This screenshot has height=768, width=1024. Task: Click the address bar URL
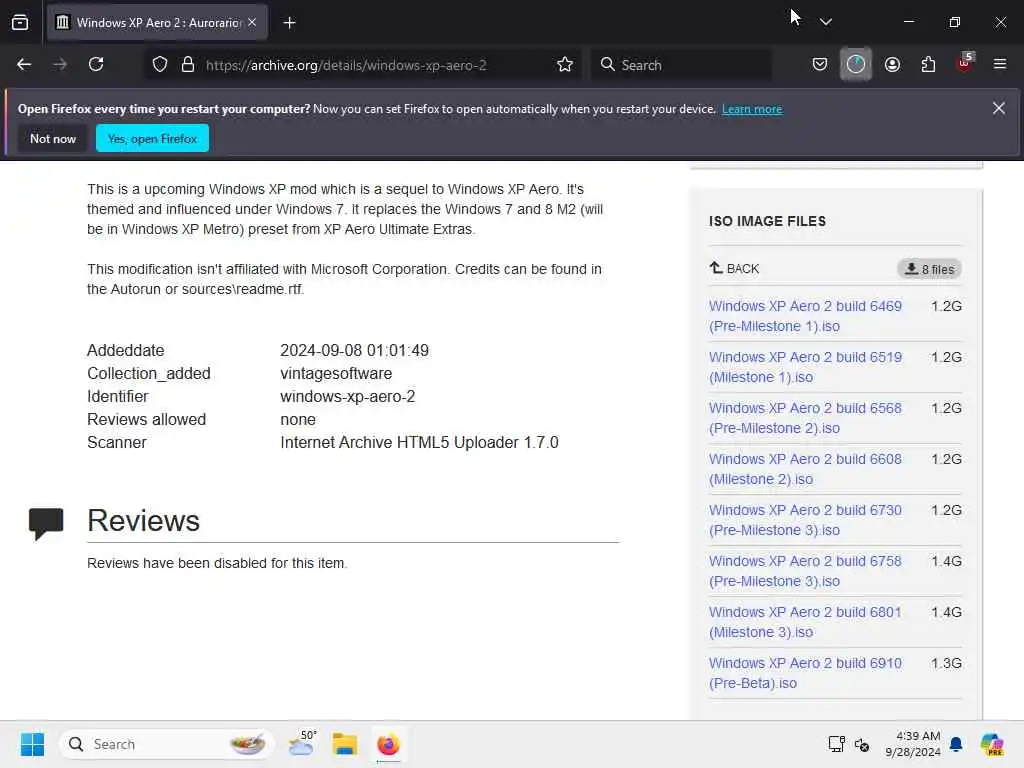coord(346,65)
